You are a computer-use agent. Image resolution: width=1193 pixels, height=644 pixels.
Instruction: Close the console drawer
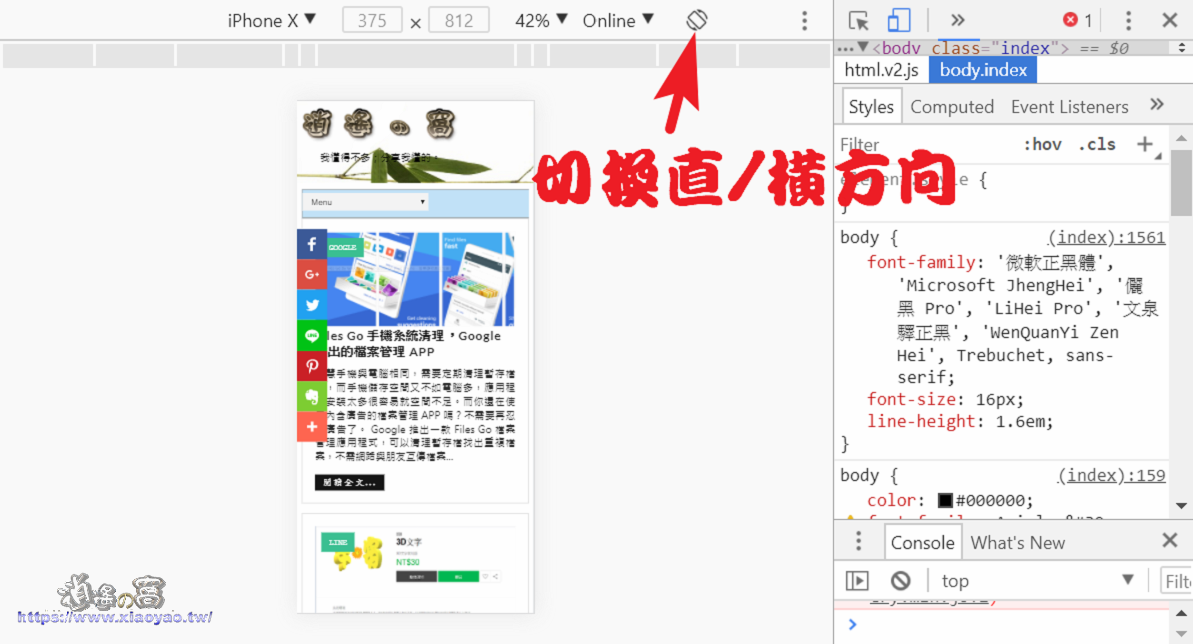tap(1170, 540)
